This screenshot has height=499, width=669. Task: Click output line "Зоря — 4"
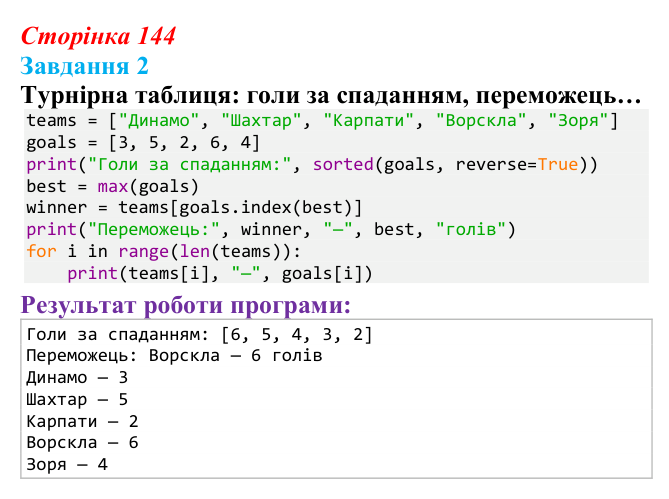tap(67, 465)
